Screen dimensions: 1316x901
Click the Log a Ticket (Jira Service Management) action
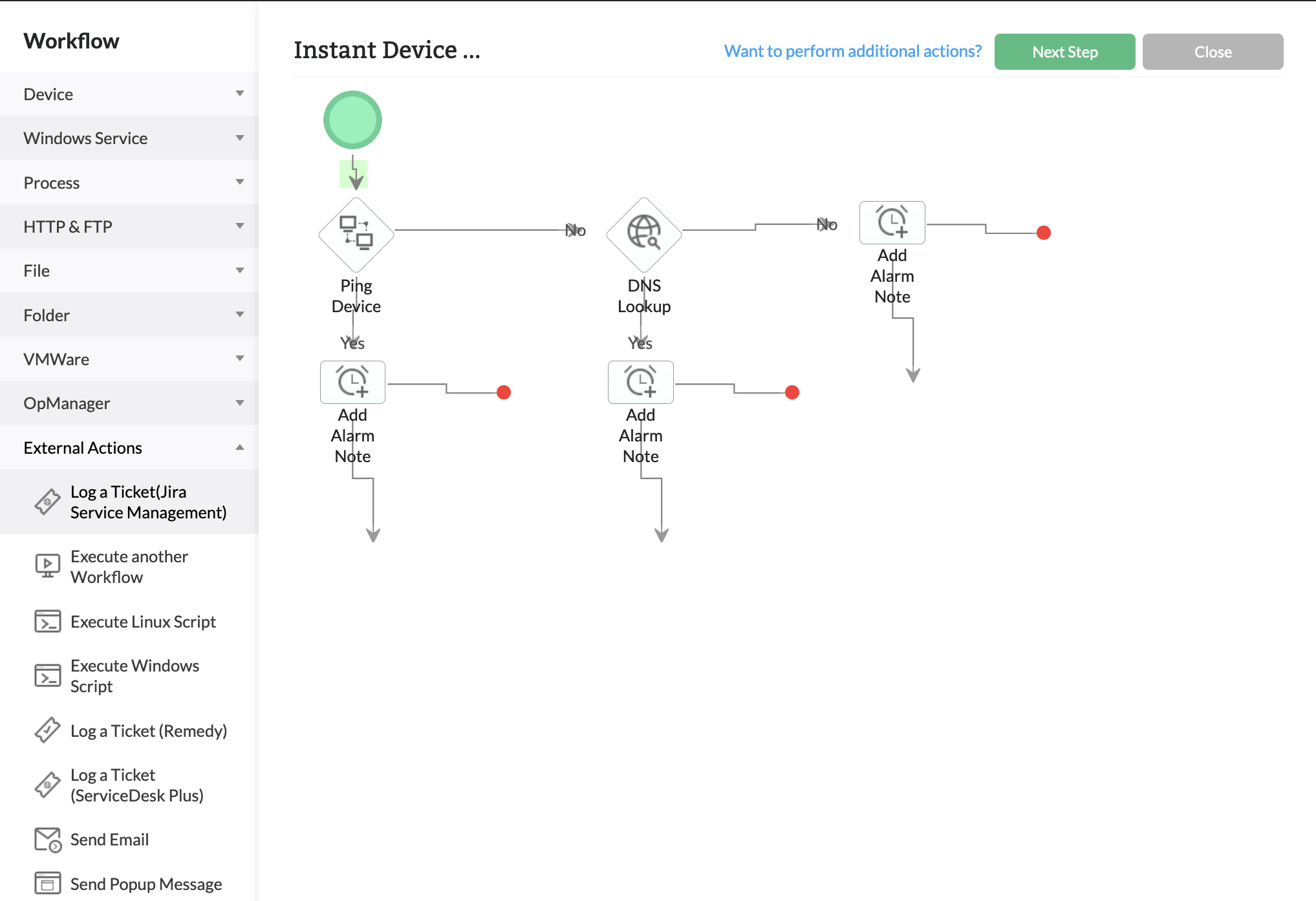[149, 502]
